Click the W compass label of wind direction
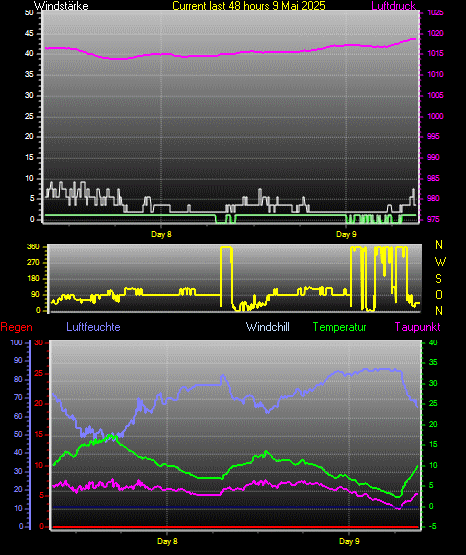The height and width of the screenshot is (555, 466). click(440, 262)
